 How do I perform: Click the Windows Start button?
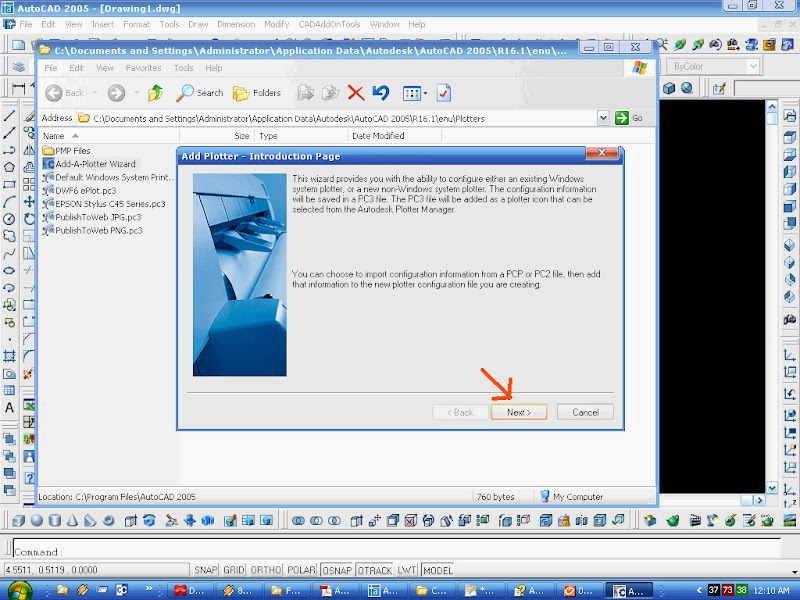[x=19, y=590]
